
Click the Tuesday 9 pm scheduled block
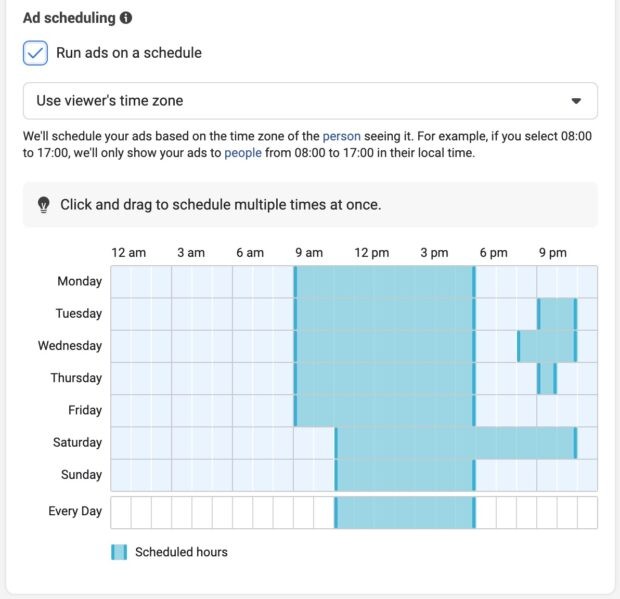pos(557,314)
